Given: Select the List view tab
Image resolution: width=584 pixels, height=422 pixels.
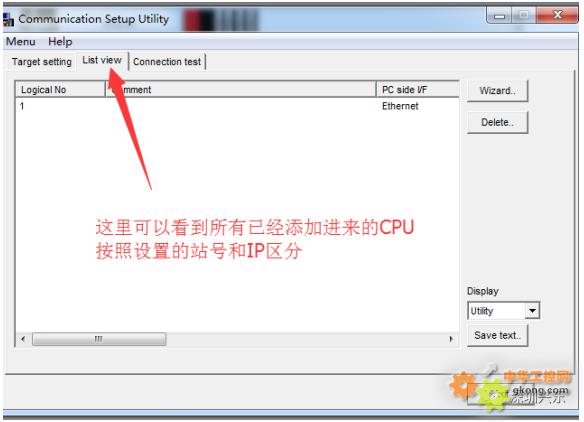Looking at the screenshot, I should pos(102,60).
